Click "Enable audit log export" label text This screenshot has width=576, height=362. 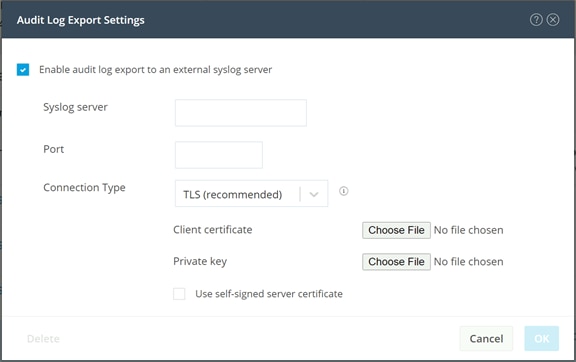click(x=155, y=70)
